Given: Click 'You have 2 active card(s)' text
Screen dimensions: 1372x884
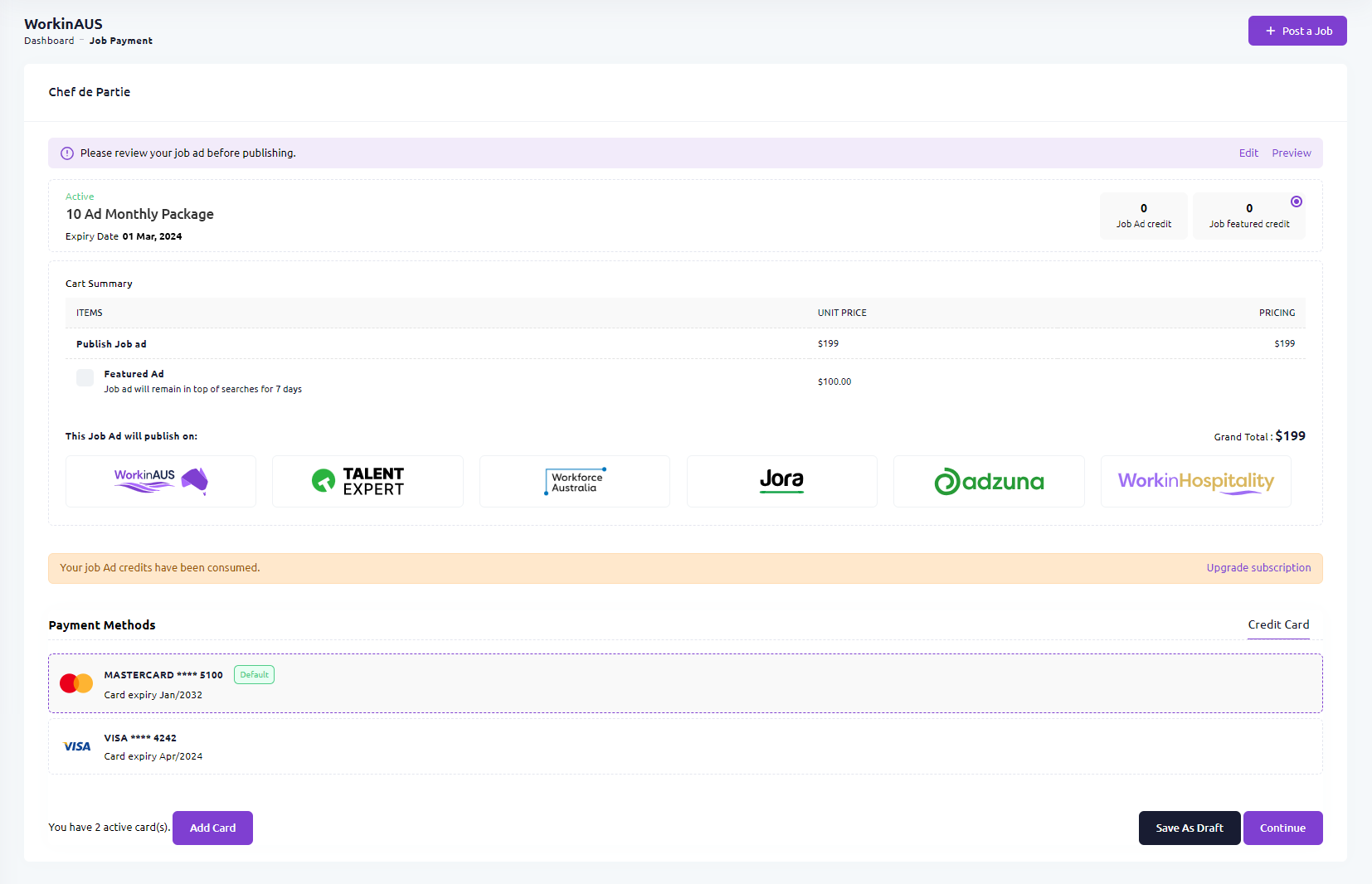Looking at the screenshot, I should point(109,828).
